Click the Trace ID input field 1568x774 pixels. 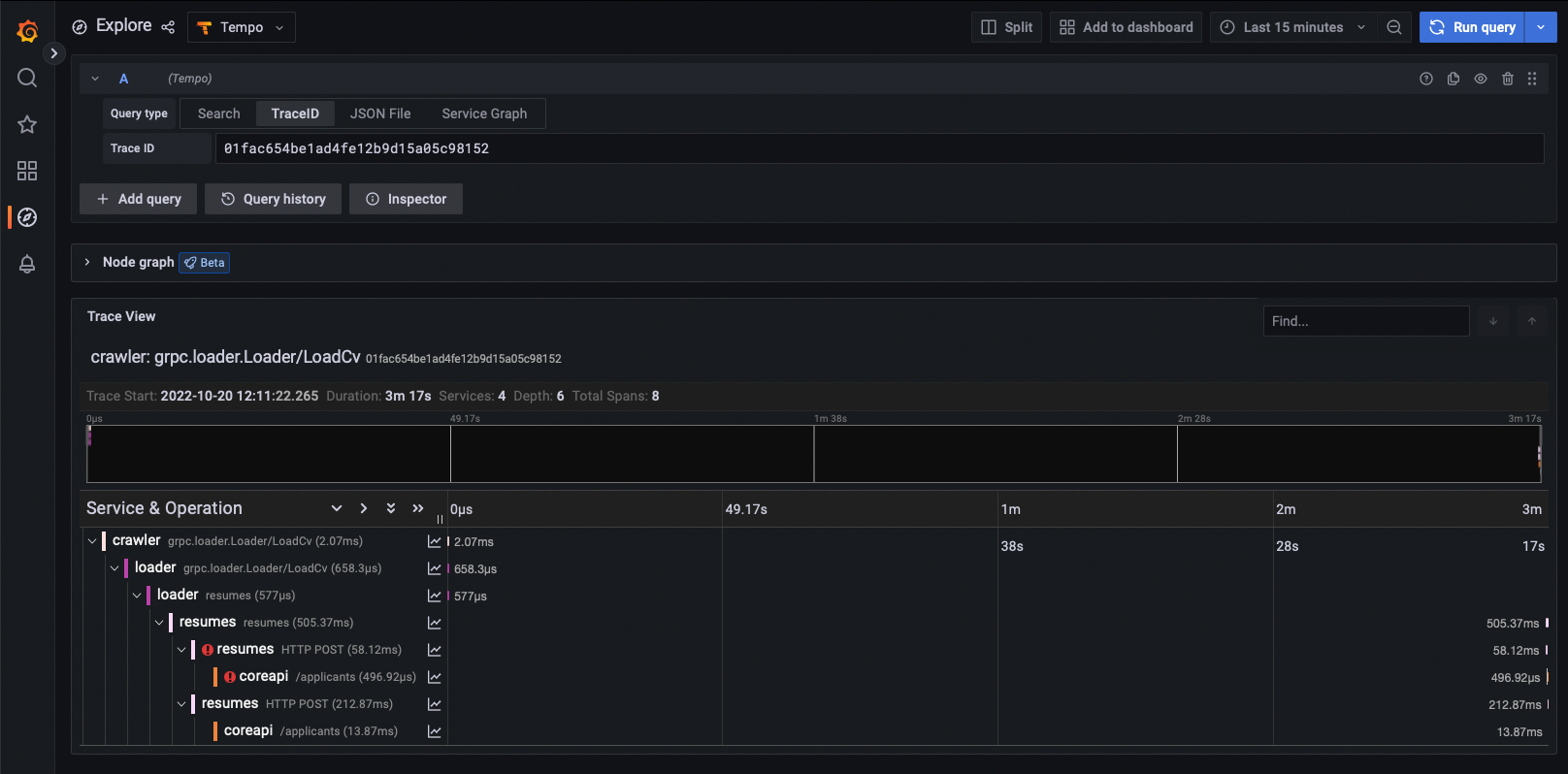[x=879, y=148]
